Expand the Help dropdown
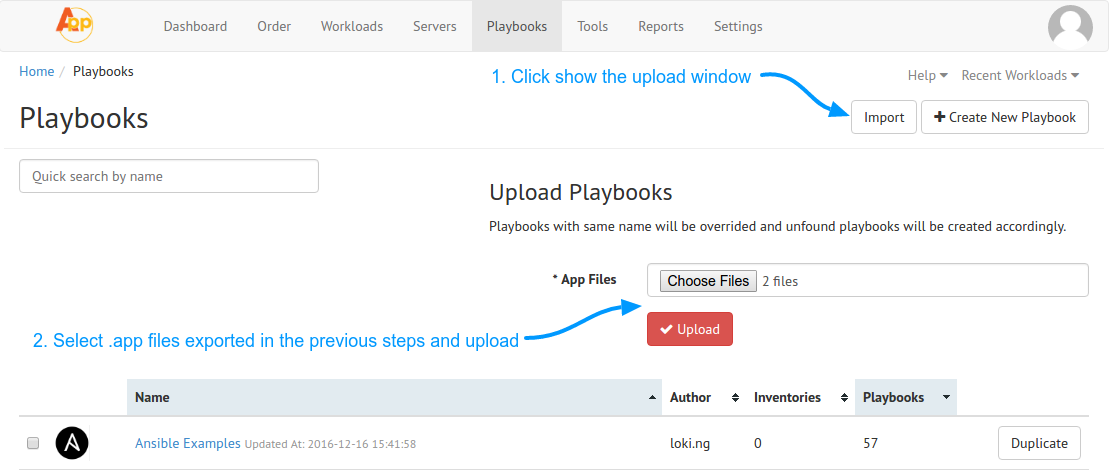This screenshot has height=471, width=1109. pyautogui.click(x=928, y=75)
